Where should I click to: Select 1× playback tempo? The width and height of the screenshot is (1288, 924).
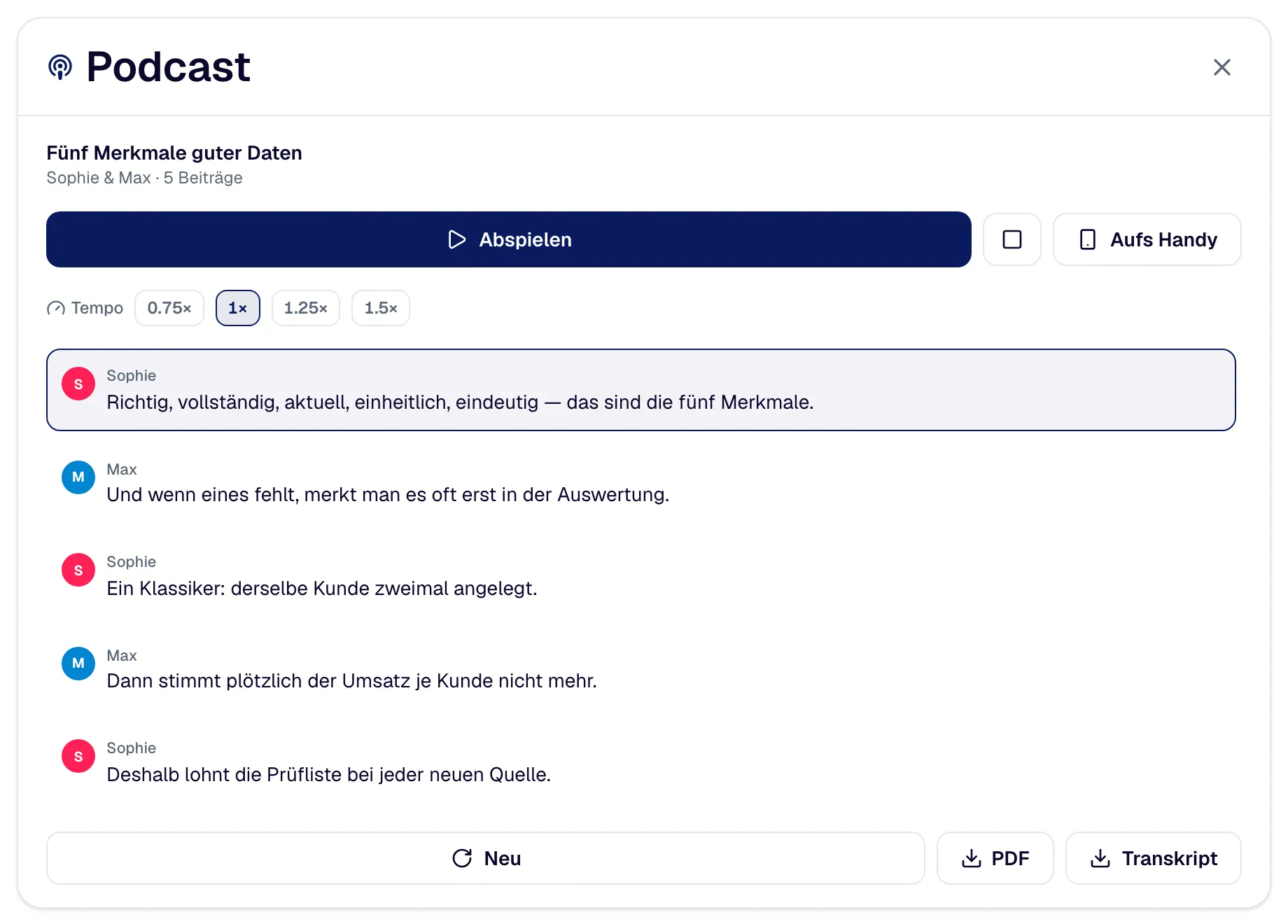tap(238, 308)
